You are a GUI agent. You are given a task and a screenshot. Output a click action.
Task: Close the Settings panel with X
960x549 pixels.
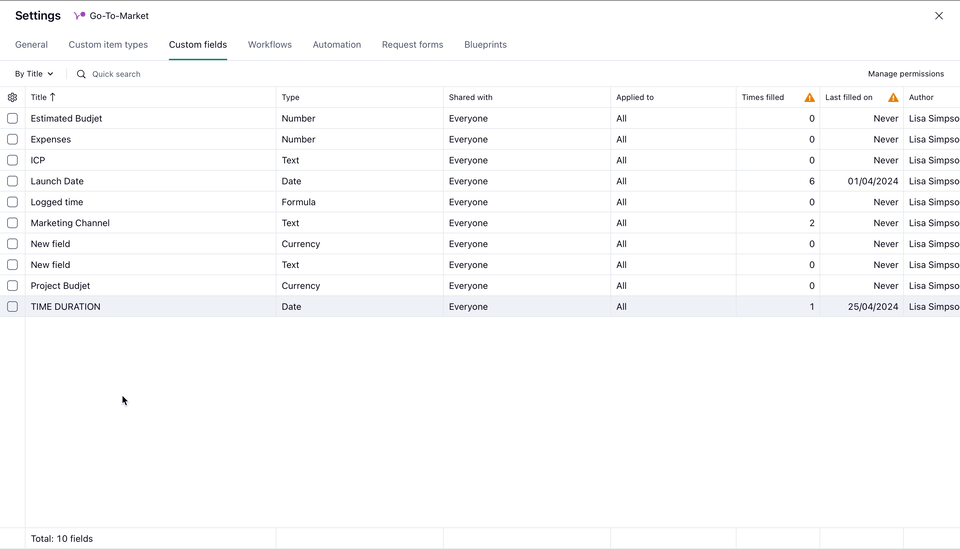tap(938, 16)
